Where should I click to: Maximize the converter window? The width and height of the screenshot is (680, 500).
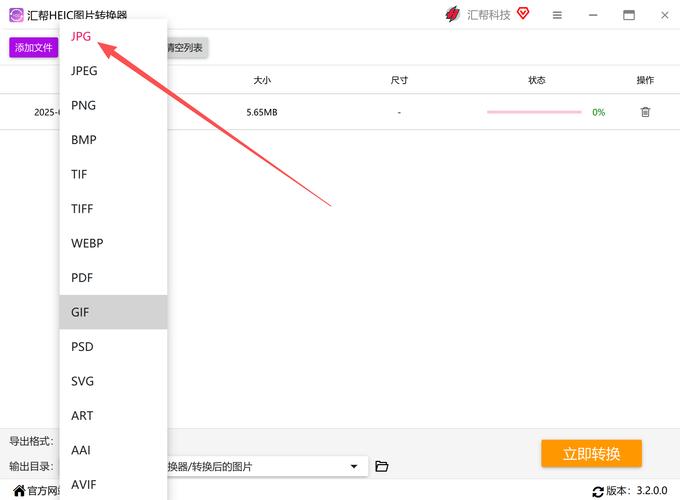tap(629, 15)
